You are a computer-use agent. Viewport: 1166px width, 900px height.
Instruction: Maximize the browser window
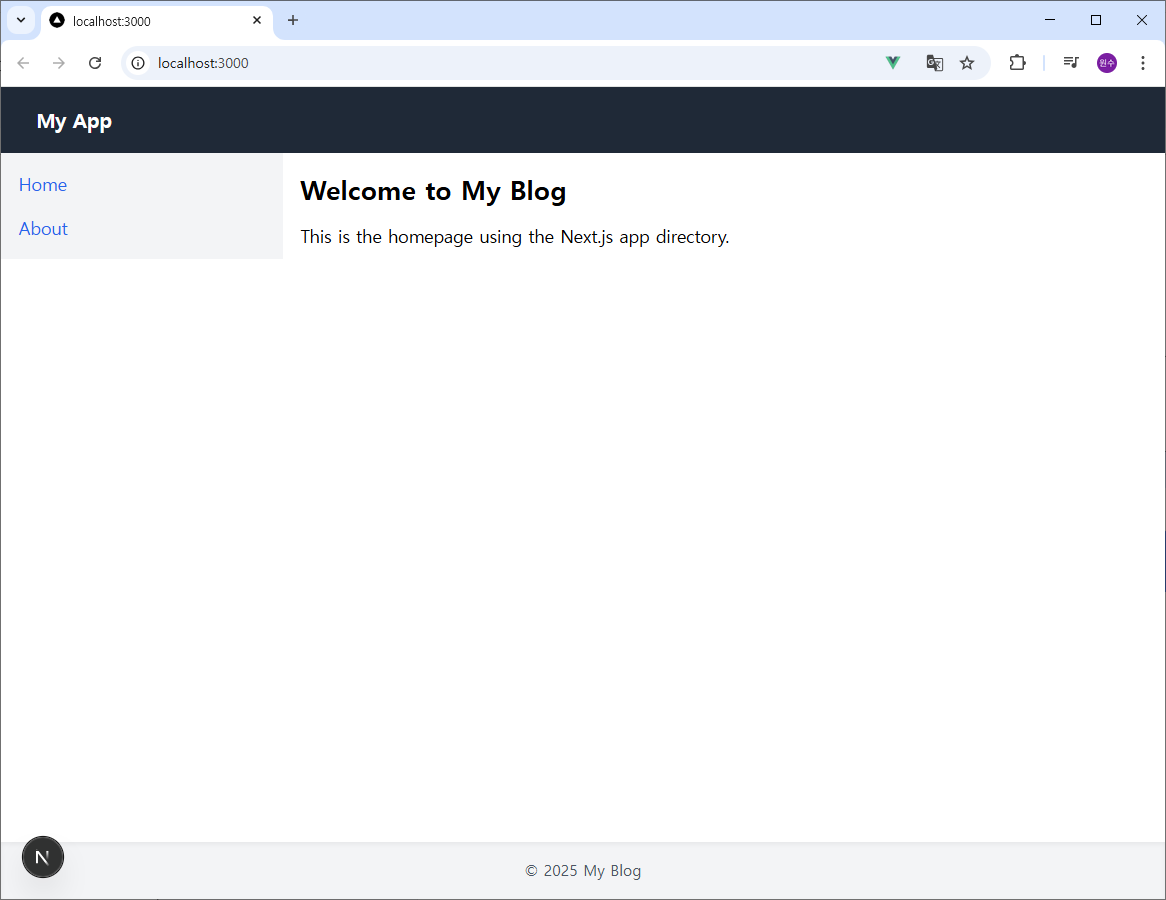(1095, 20)
